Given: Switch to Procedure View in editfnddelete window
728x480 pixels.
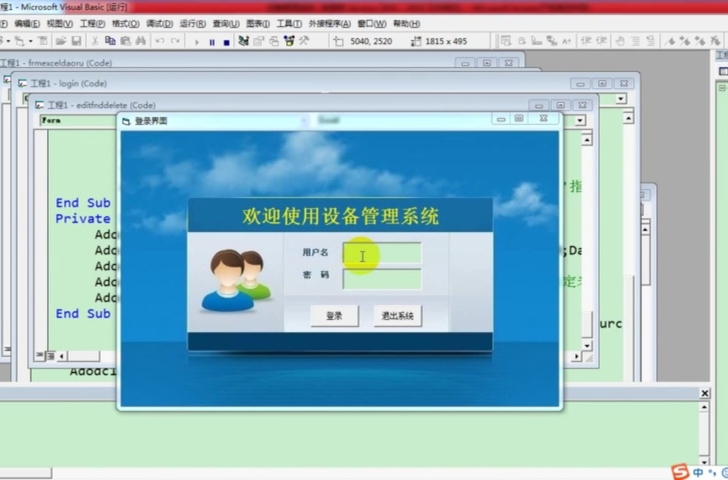Looking at the screenshot, I should point(40,356).
